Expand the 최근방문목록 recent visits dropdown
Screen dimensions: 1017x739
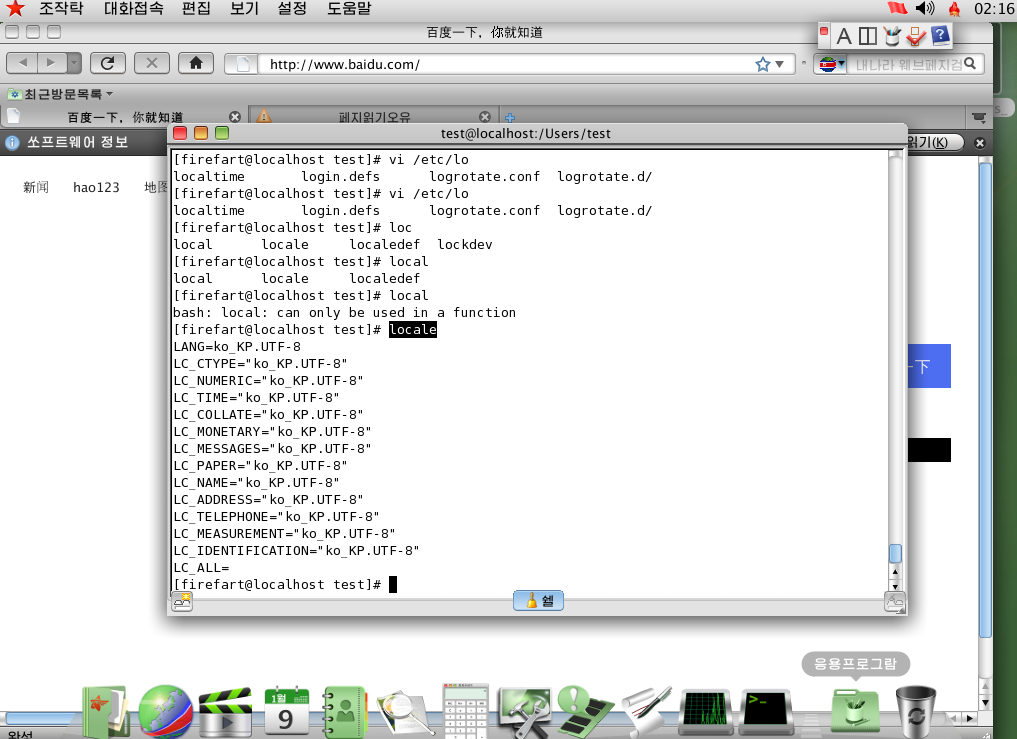(x=60, y=94)
